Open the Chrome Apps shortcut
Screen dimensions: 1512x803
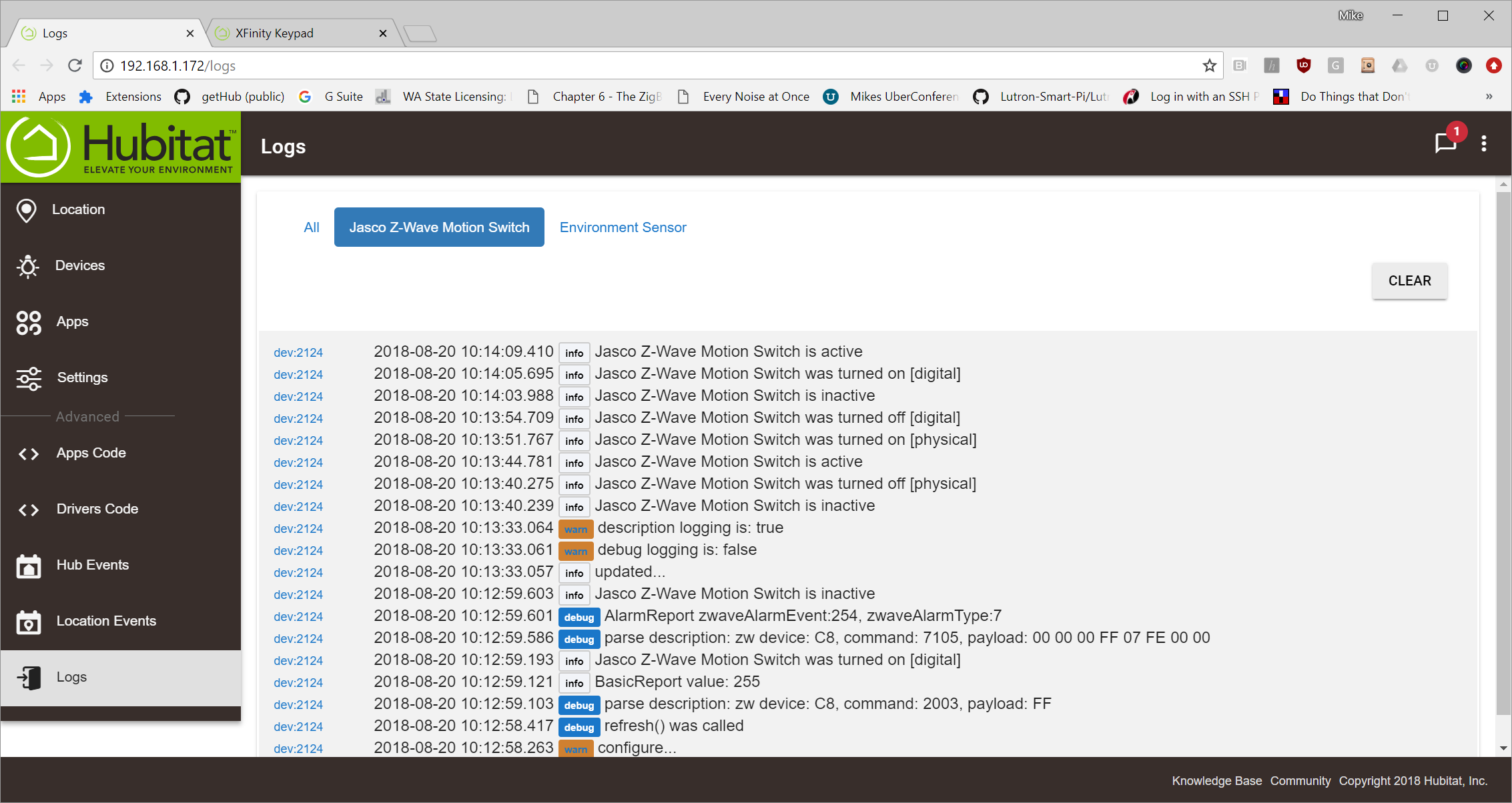click(39, 97)
